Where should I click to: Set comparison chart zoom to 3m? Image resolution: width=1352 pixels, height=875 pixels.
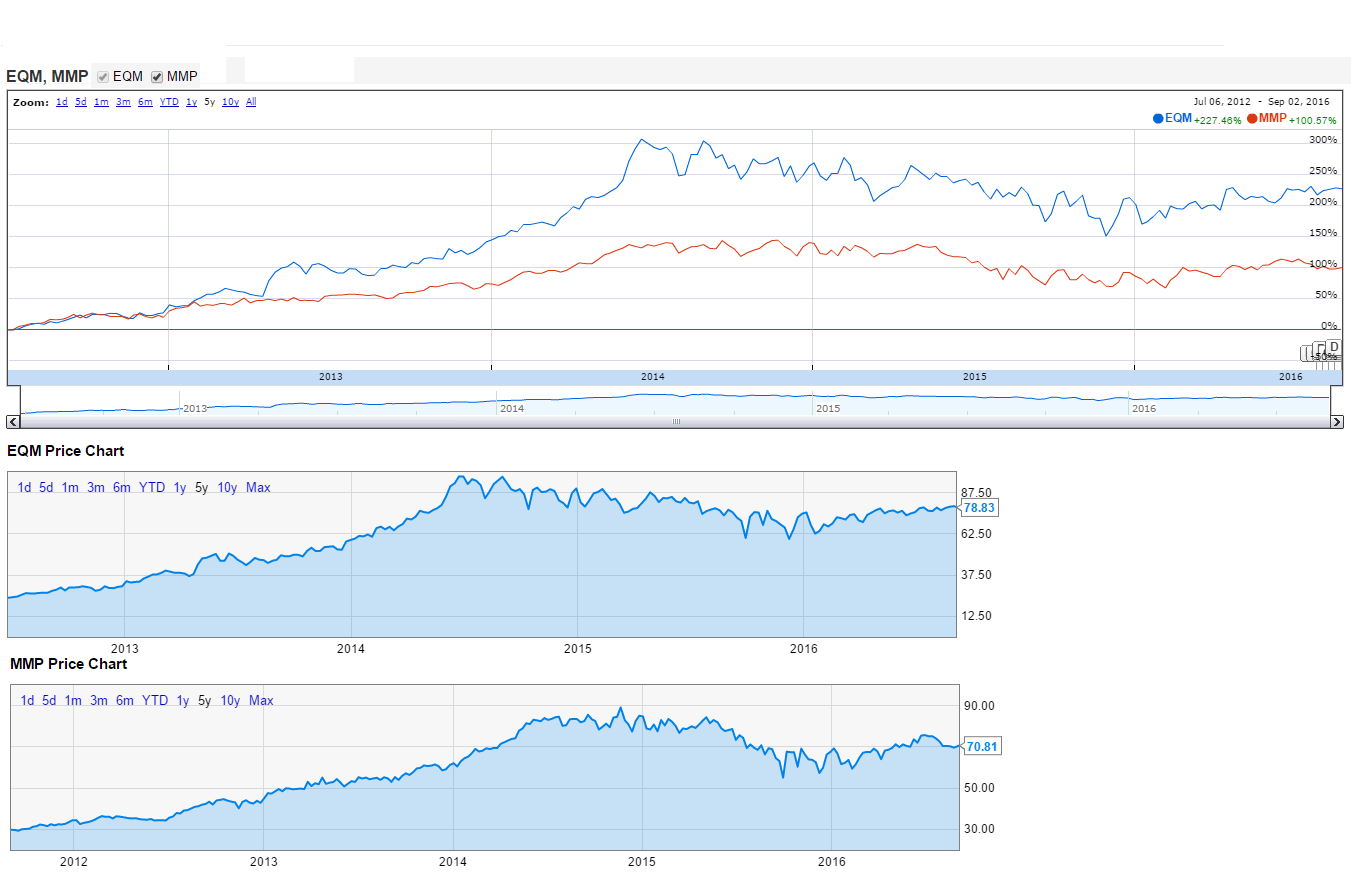click(x=123, y=102)
